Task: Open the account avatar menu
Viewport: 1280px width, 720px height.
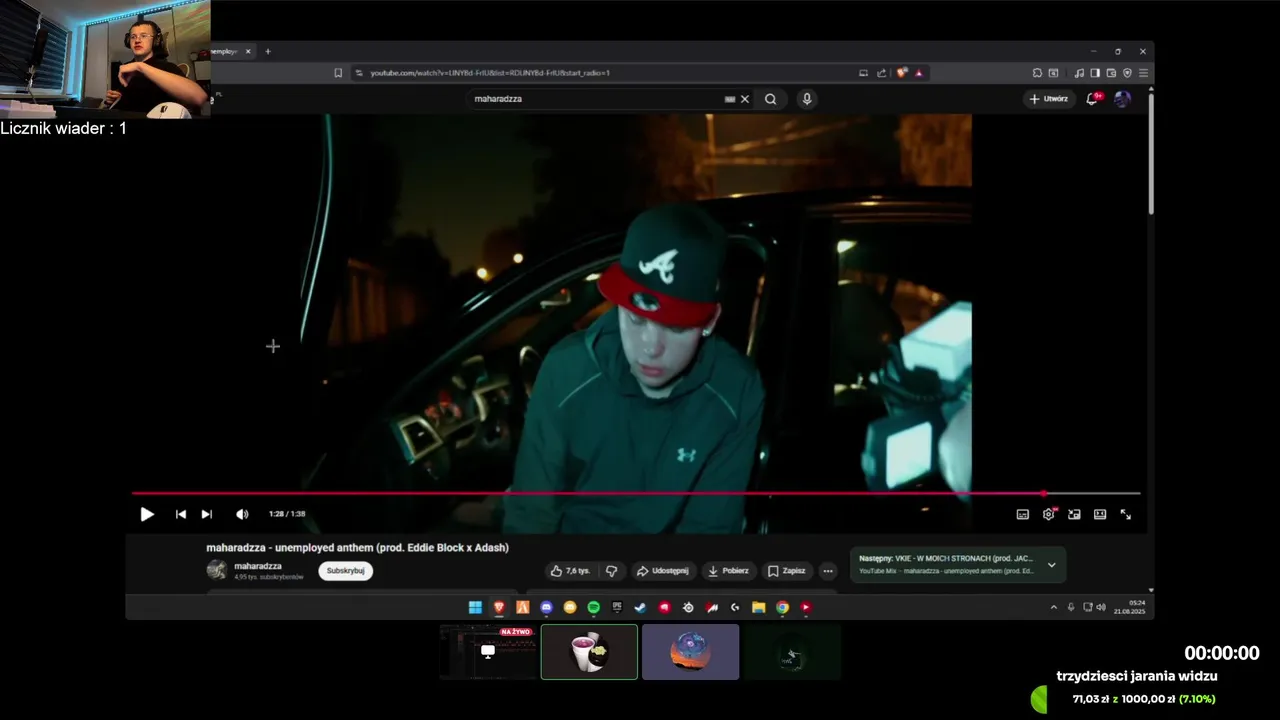Action: click(1123, 99)
